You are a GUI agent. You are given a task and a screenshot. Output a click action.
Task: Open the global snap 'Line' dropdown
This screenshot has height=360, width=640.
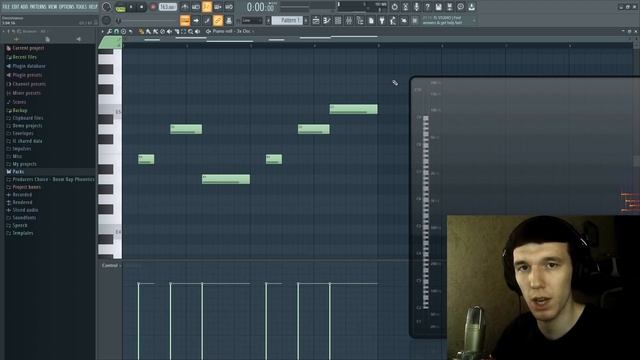pos(252,20)
